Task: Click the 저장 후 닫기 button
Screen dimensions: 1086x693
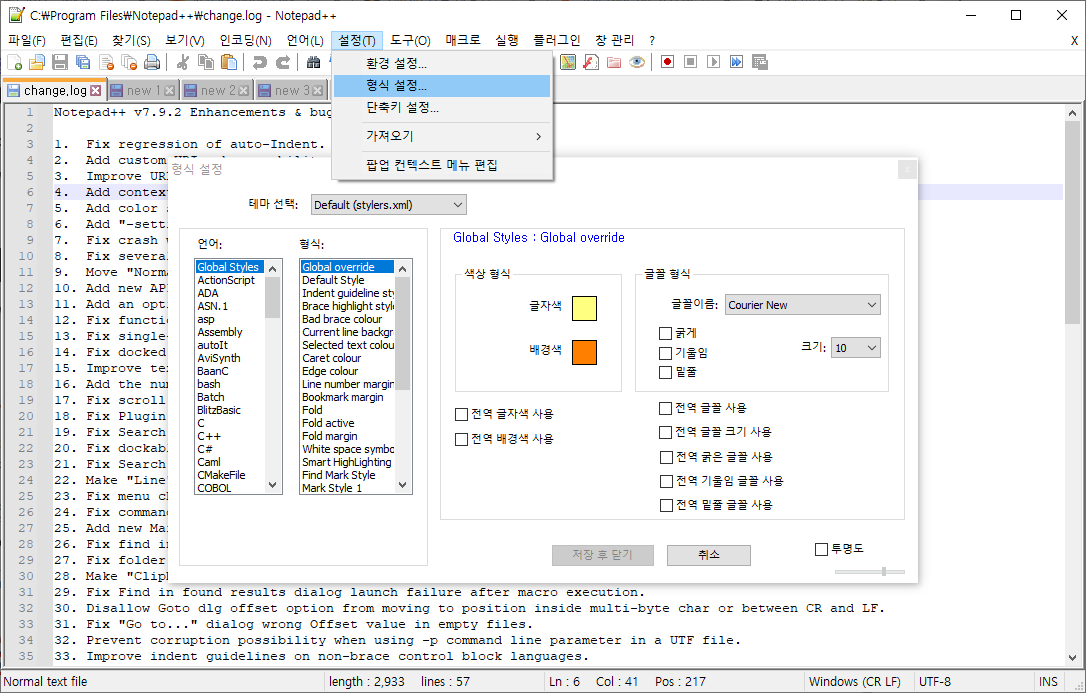Action: point(603,555)
